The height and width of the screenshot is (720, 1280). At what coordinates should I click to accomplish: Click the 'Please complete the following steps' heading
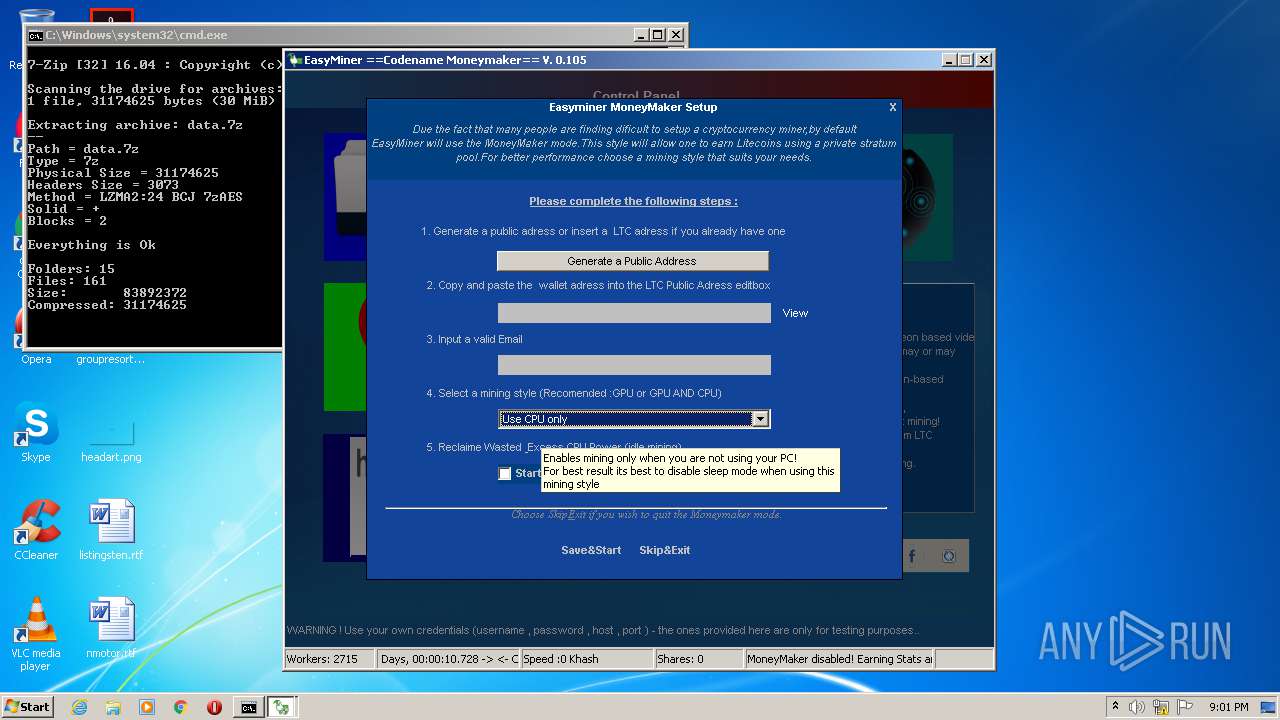coord(633,201)
